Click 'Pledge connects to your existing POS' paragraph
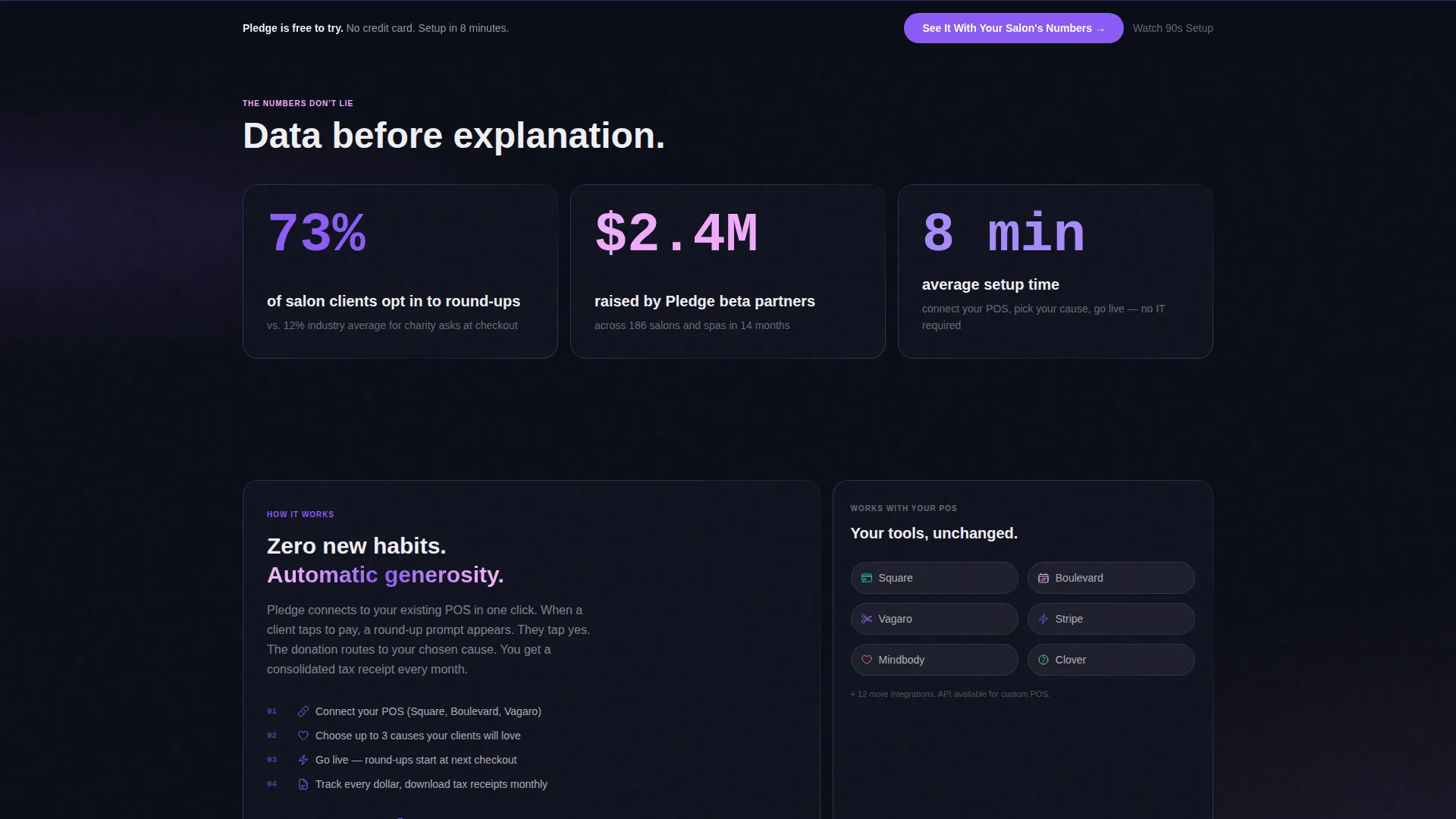Screen dimensions: 1456x819 point(428,639)
